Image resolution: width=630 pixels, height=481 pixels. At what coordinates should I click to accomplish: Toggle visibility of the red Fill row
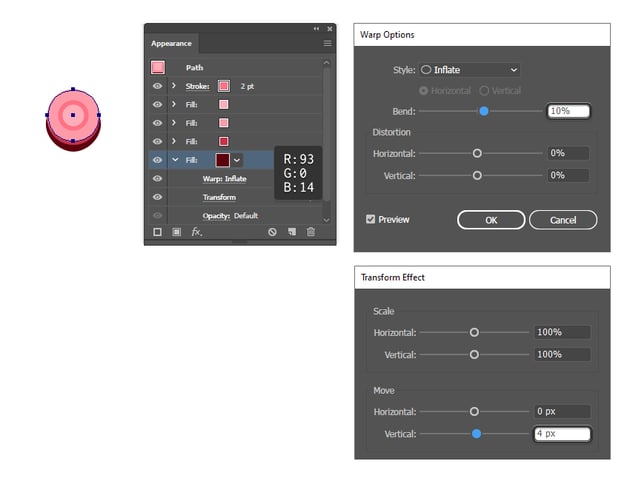(158, 141)
